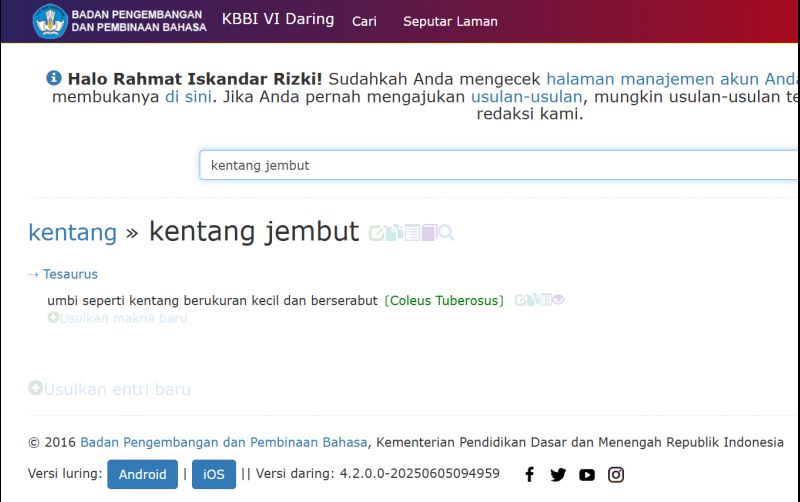This screenshot has width=800, height=502.
Task: Open the Seputar Laman menu
Action: coord(451,21)
